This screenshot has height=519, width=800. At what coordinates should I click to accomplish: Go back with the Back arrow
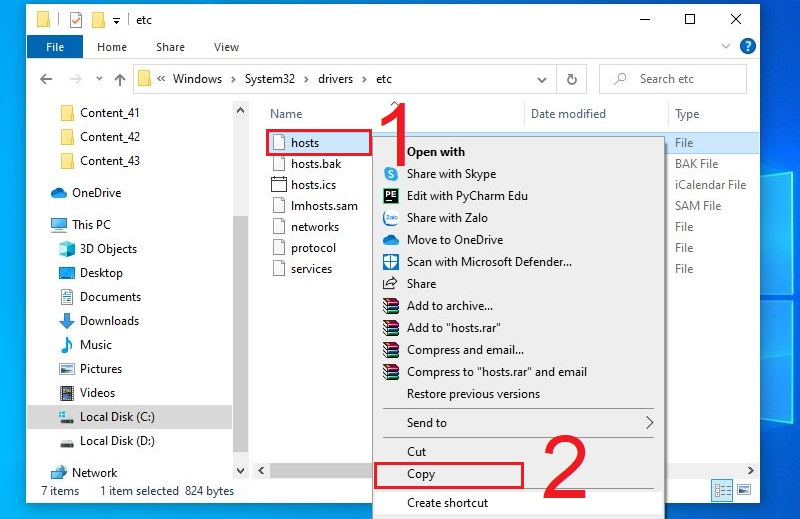pyautogui.click(x=46, y=79)
